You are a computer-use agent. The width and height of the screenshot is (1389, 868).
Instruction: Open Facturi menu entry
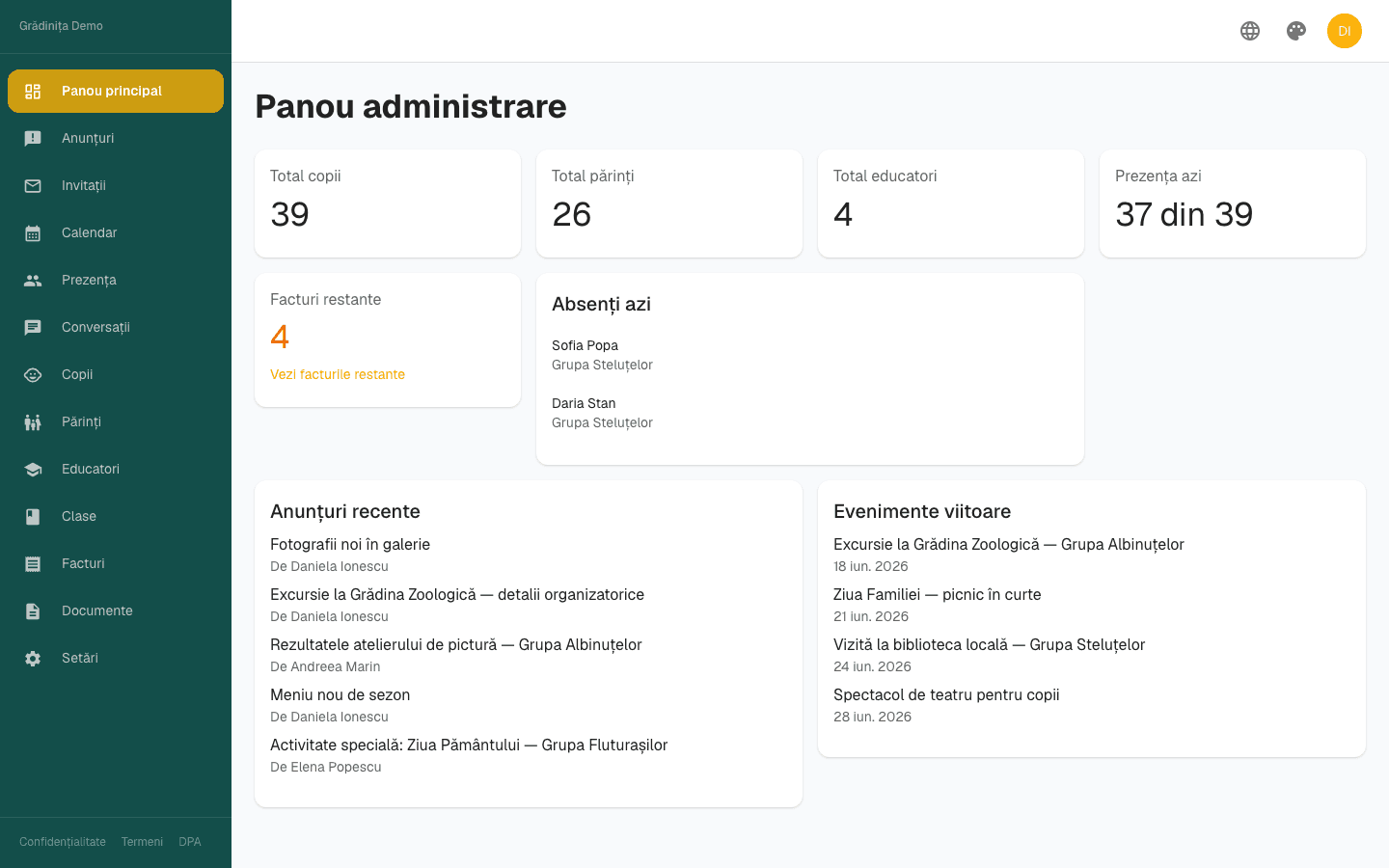[x=116, y=563]
